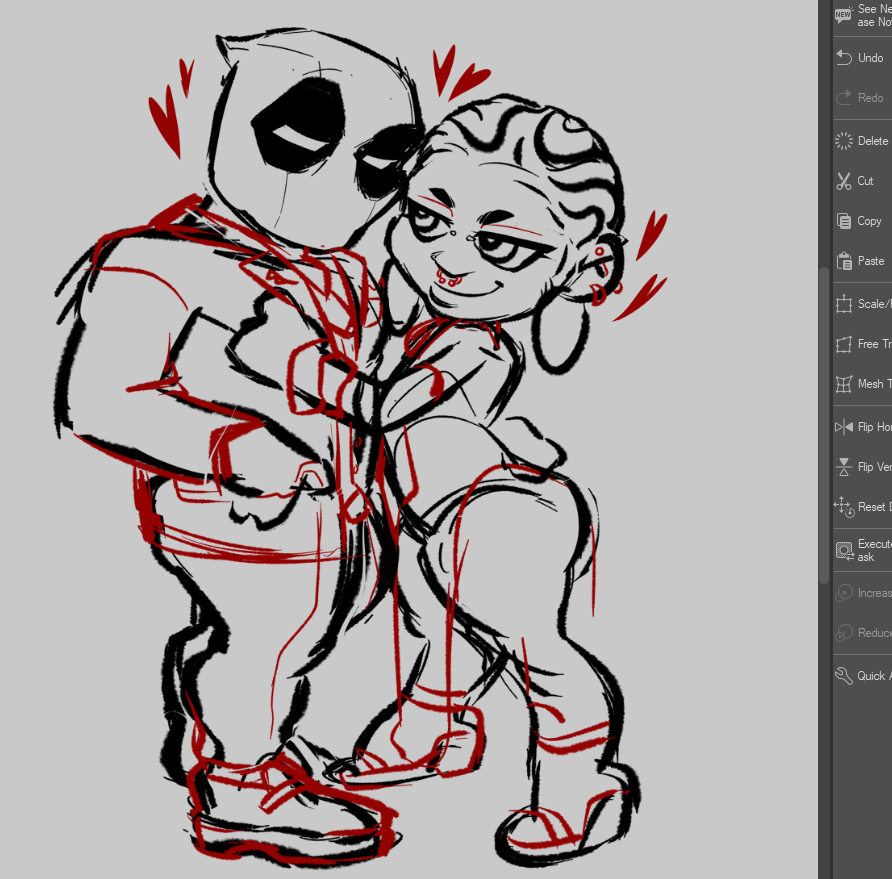Viewport: 892px width, 879px height.
Task: Activate the Scale/Rotate transform command
Action: pyautogui.click(x=844, y=304)
